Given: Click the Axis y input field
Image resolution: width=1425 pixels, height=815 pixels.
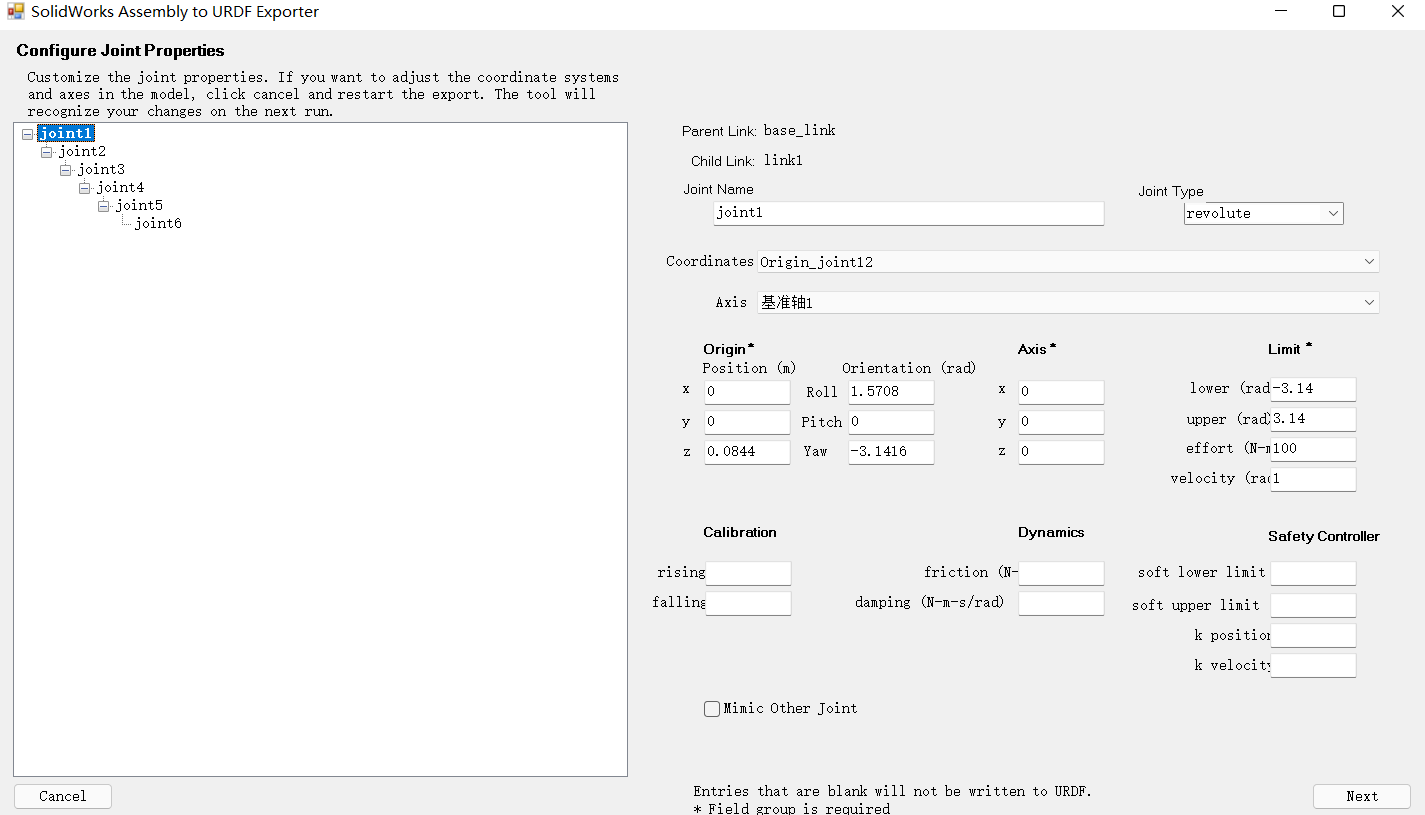Looking at the screenshot, I should (x=1061, y=422).
